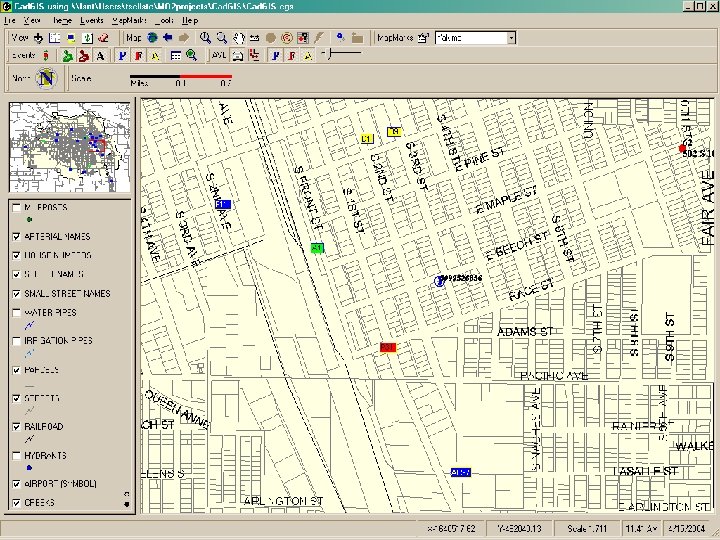Open the File menu
The width and height of the screenshot is (720, 540).
point(9,20)
